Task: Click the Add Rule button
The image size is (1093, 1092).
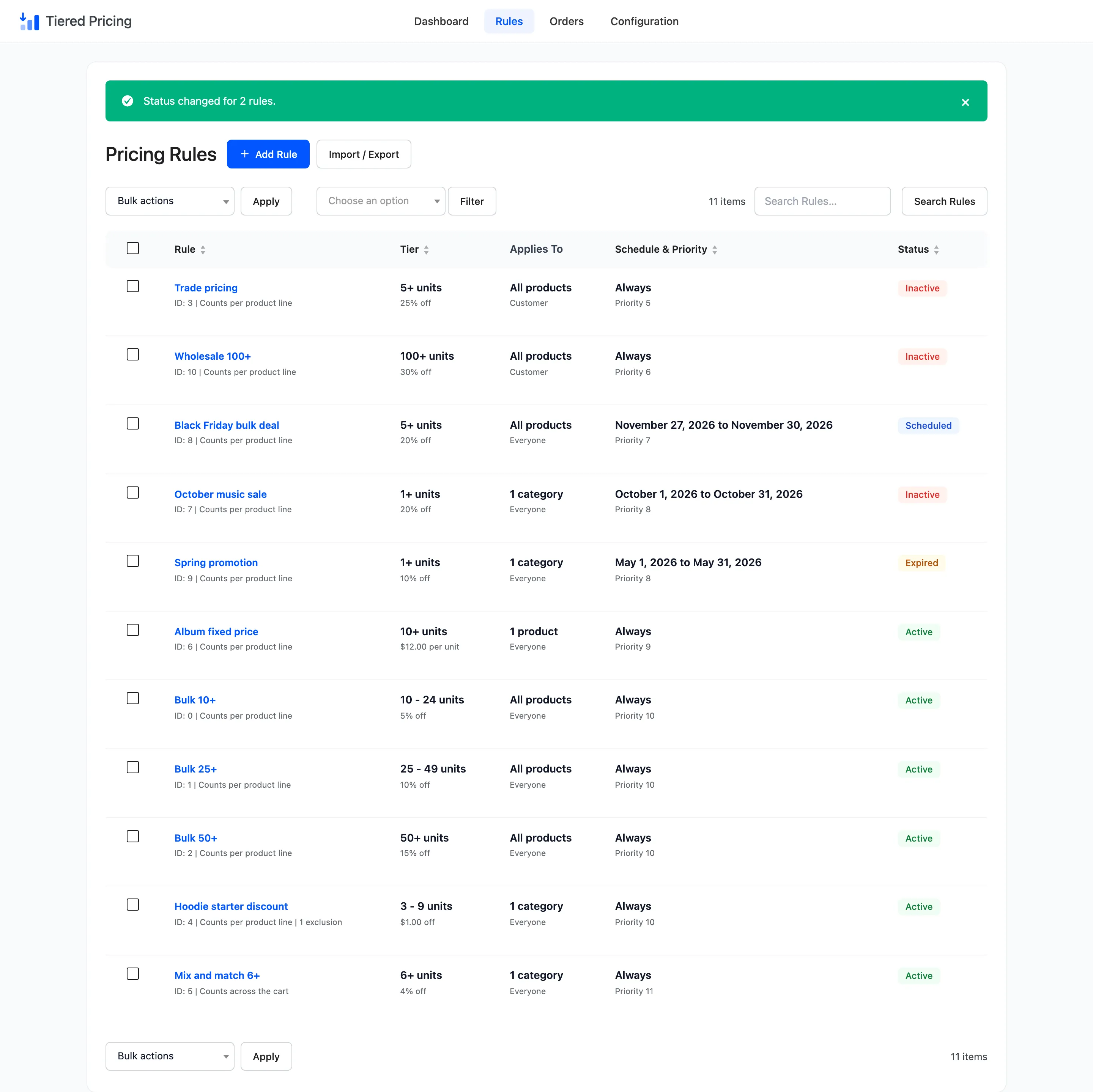Action: [268, 154]
